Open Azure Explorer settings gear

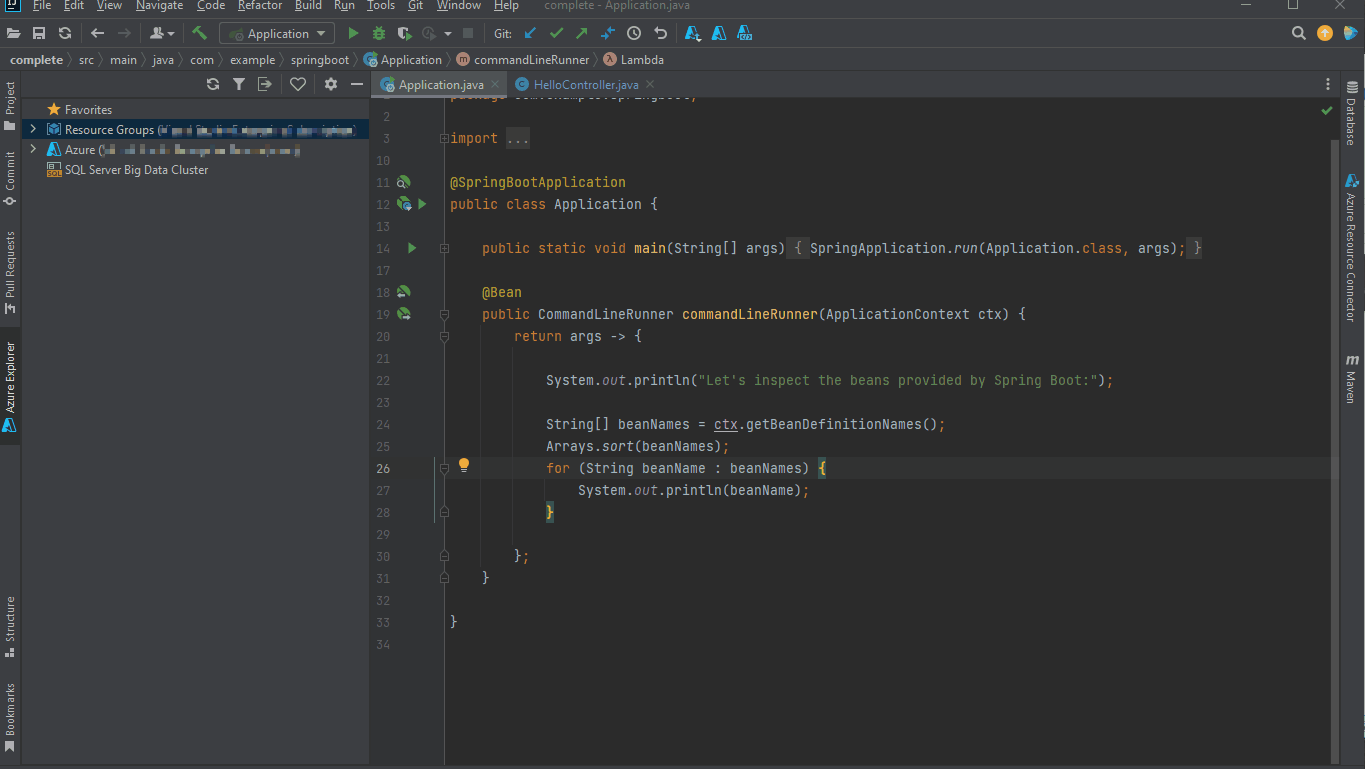[331, 85]
